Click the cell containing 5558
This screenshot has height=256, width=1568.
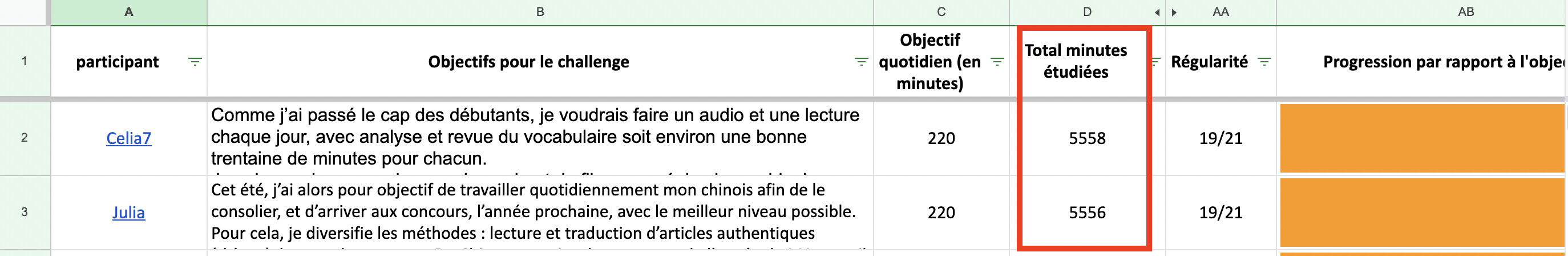pyautogui.click(x=1086, y=138)
